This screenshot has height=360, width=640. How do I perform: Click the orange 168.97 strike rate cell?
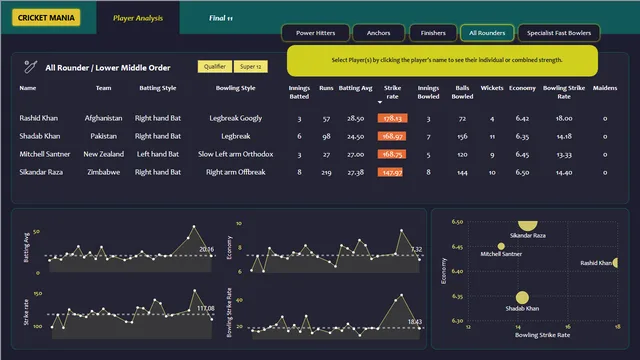pyautogui.click(x=392, y=136)
